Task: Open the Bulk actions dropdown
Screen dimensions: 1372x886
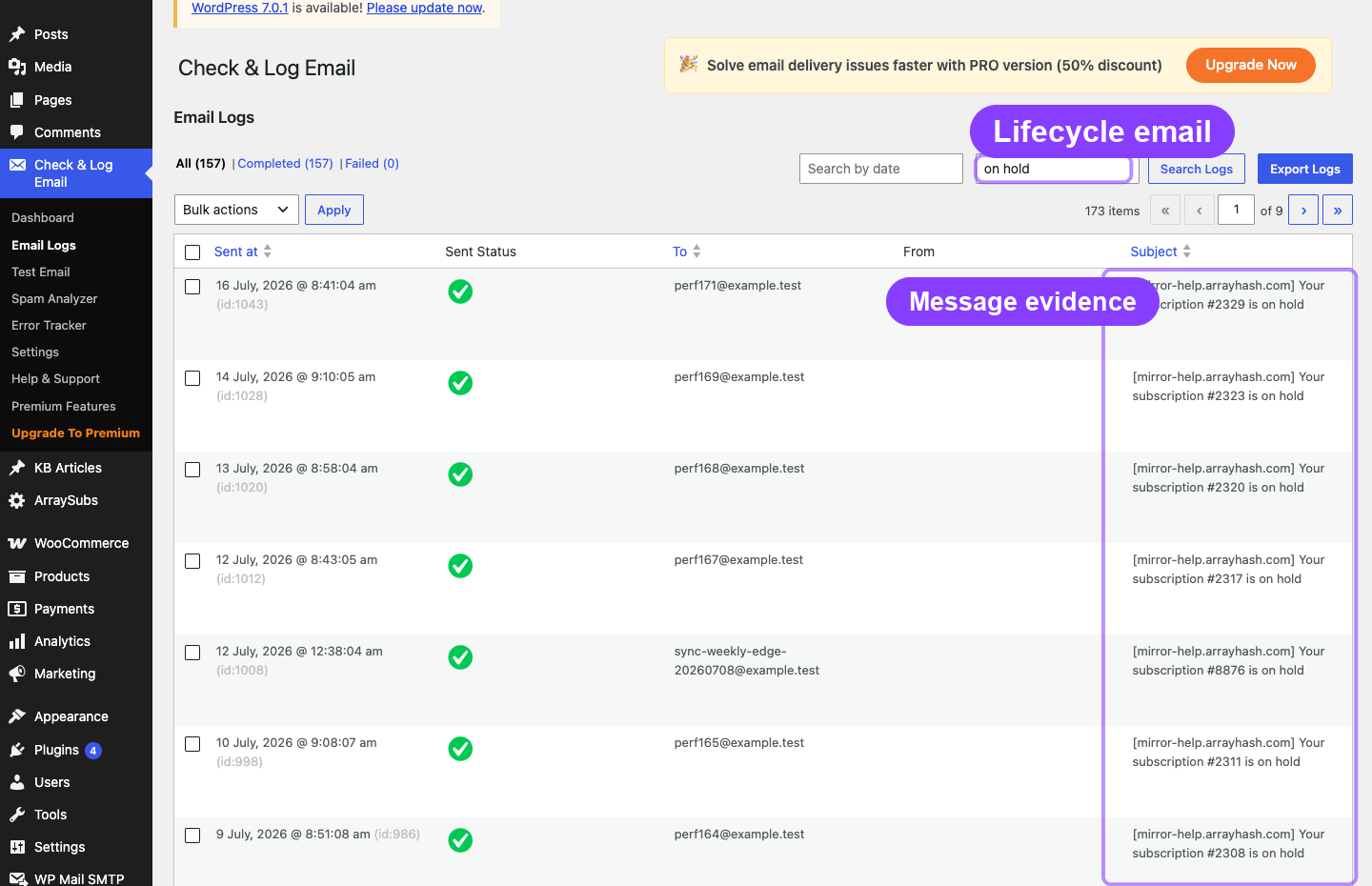Action: tap(236, 210)
